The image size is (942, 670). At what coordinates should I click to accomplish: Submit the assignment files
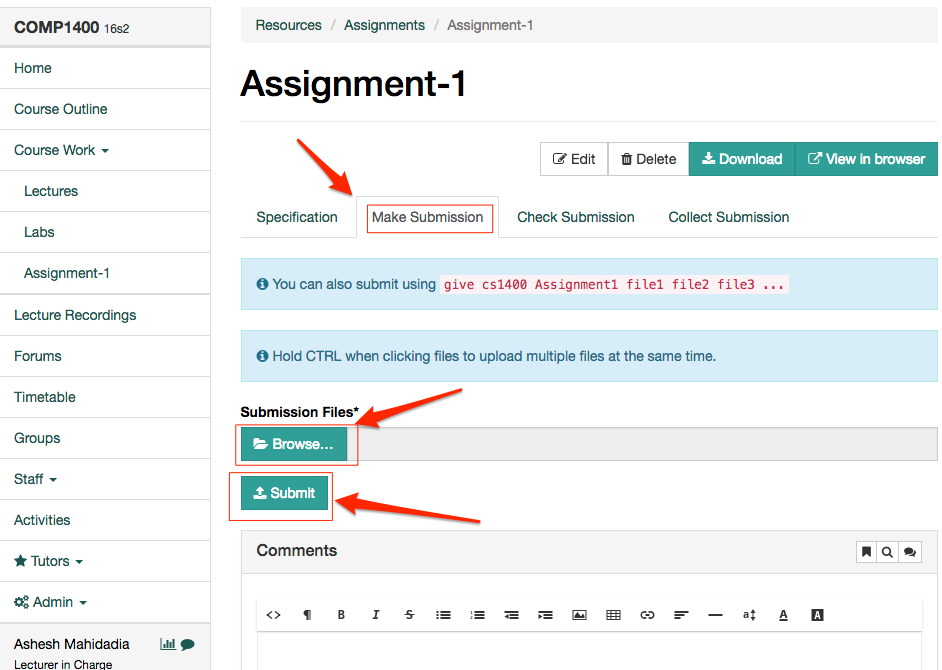pyautogui.click(x=284, y=493)
